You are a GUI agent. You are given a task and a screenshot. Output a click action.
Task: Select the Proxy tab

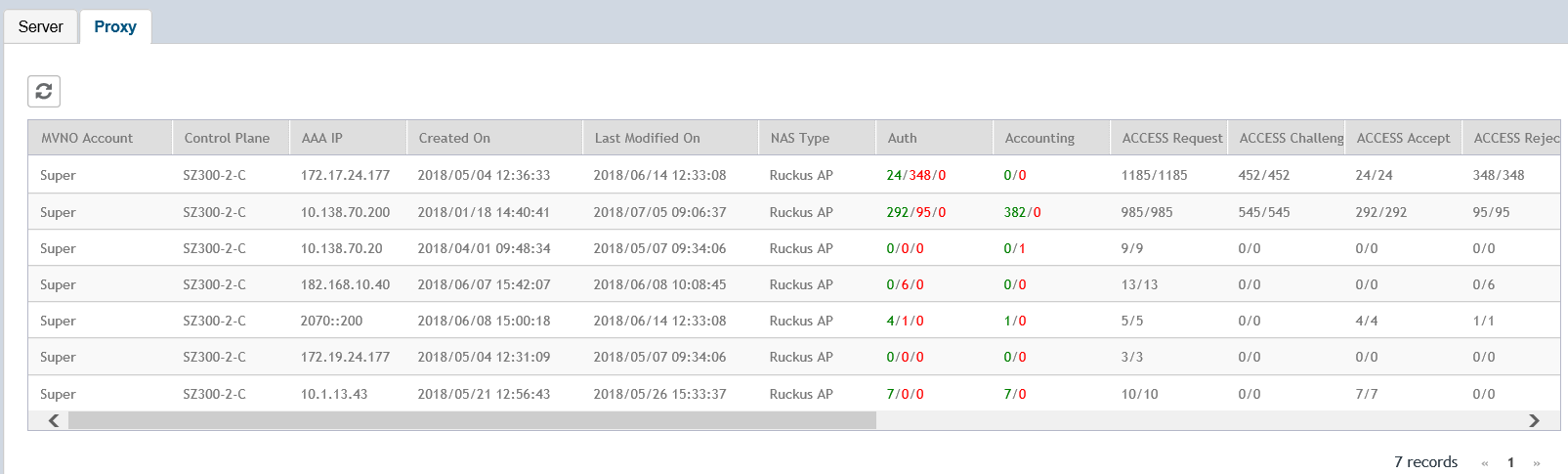115,26
